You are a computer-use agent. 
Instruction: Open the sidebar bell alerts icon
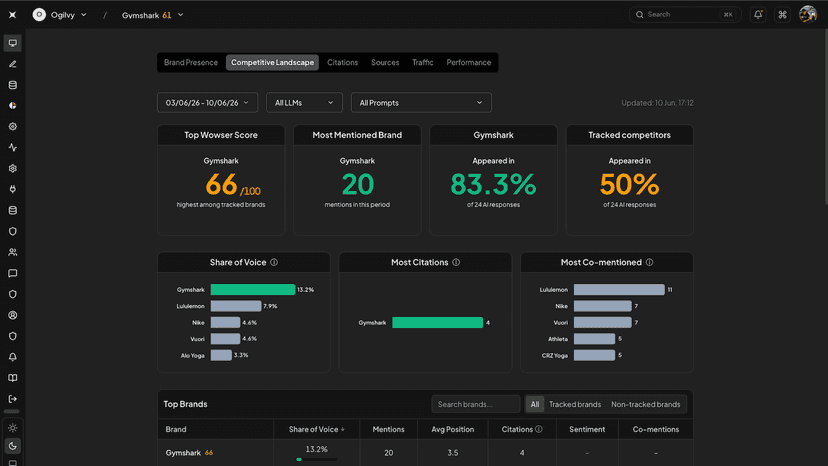pos(13,357)
